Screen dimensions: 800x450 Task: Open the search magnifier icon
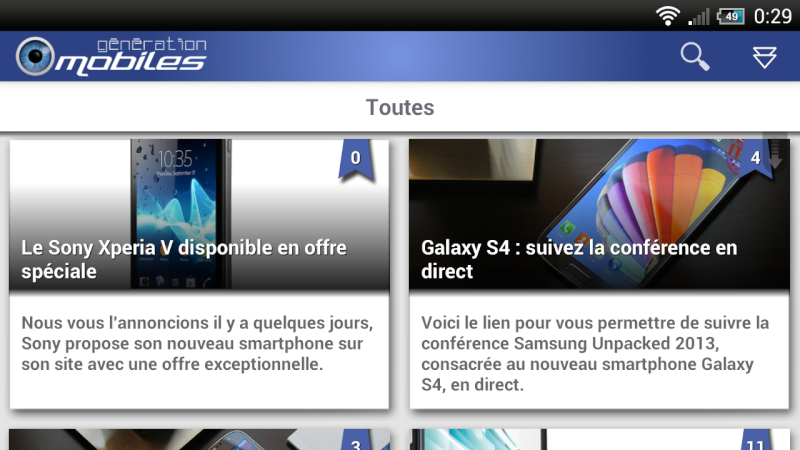(x=694, y=56)
